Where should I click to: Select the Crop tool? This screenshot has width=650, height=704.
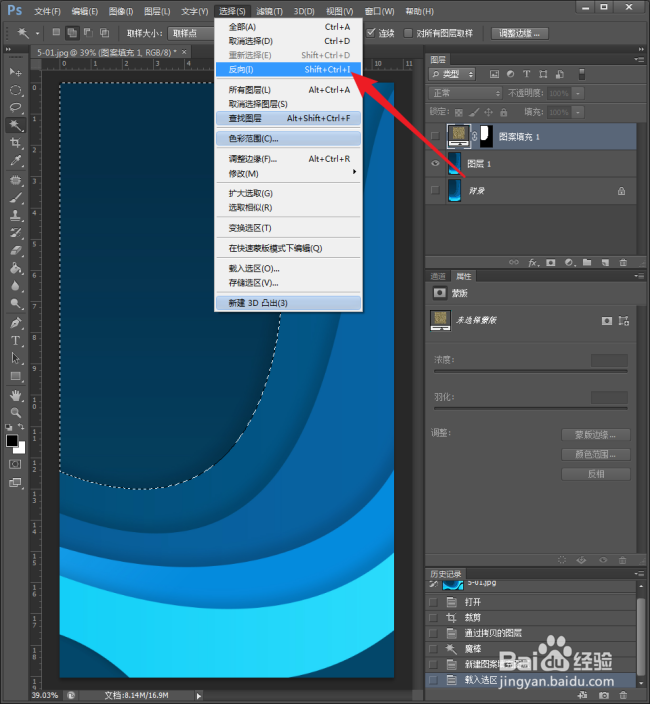[15, 143]
